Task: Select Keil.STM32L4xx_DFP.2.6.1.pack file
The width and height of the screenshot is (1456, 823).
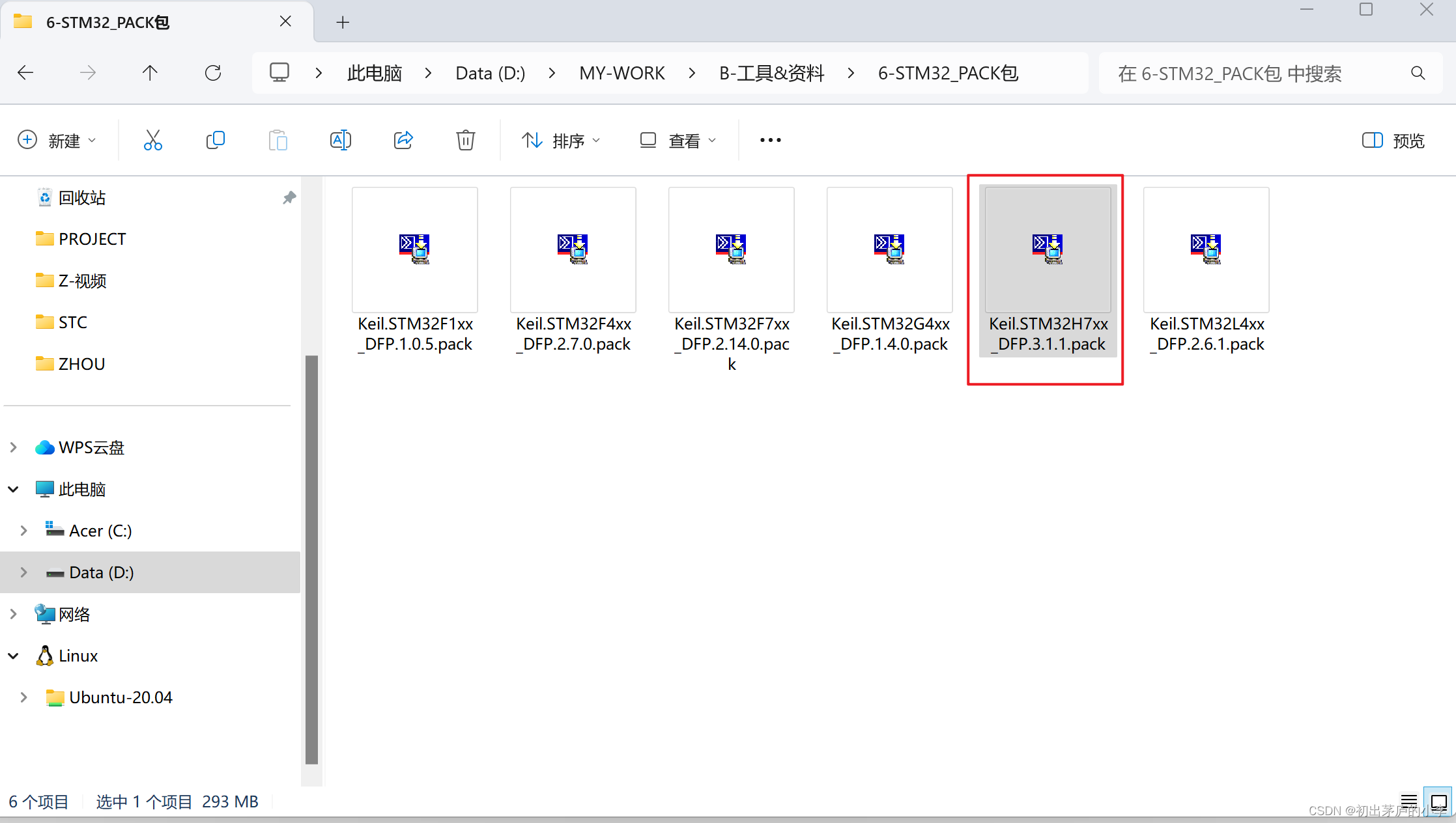Action: point(1206,272)
